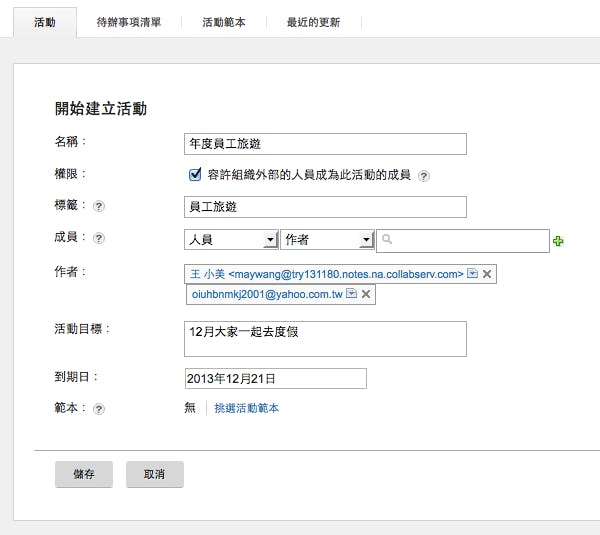Click help icon next to 標籤 label
The image size is (600, 535).
[x=99, y=207]
